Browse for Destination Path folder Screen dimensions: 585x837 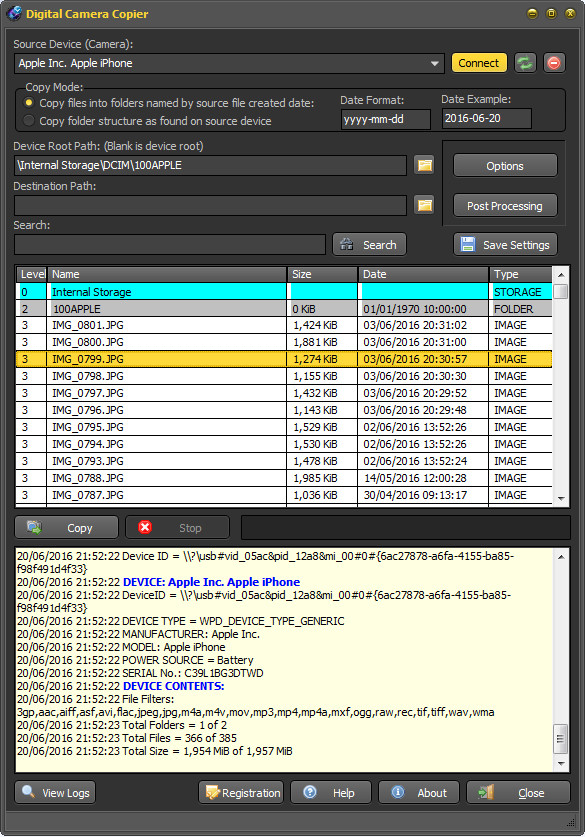pos(424,205)
